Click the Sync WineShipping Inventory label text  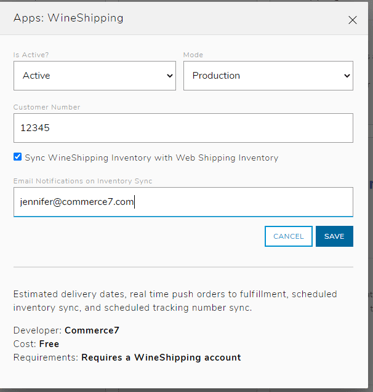click(152, 158)
